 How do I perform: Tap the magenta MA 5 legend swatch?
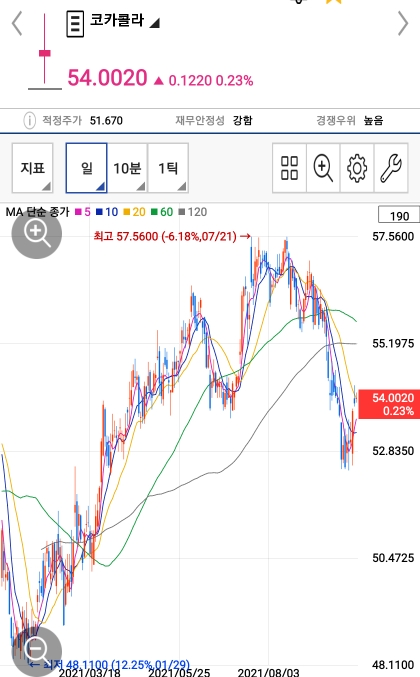click(x=79, y=212)
